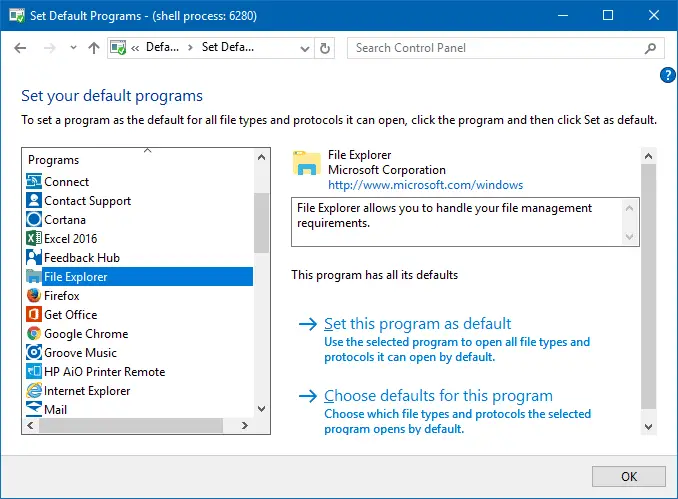Click the Groove Music icon
Viewport: 678px width, 499px height.
click(34, 353)
